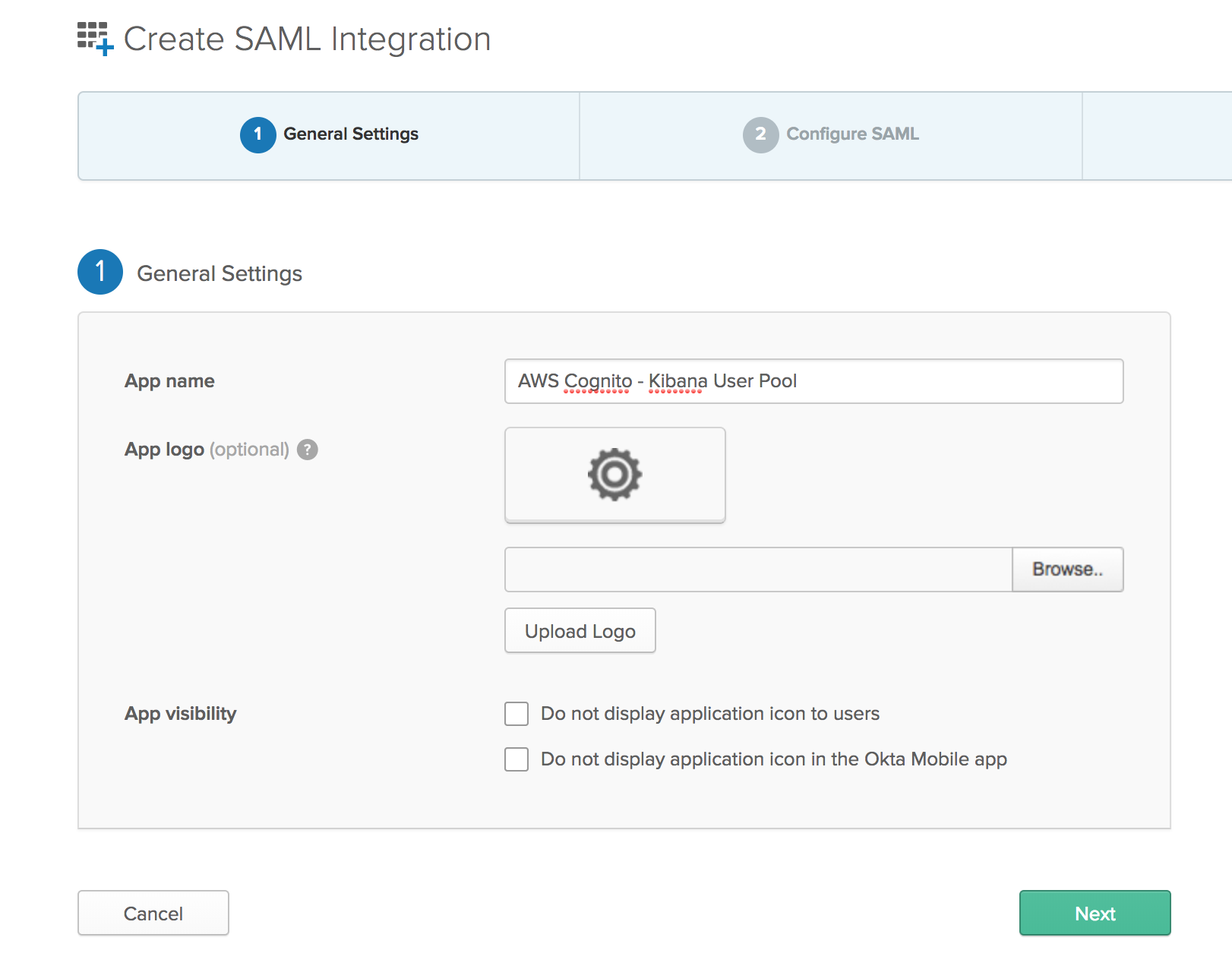Click the Upload Logo button
Image resolution: width=1232 pixels, height=972 pixels.
point(580,630)
